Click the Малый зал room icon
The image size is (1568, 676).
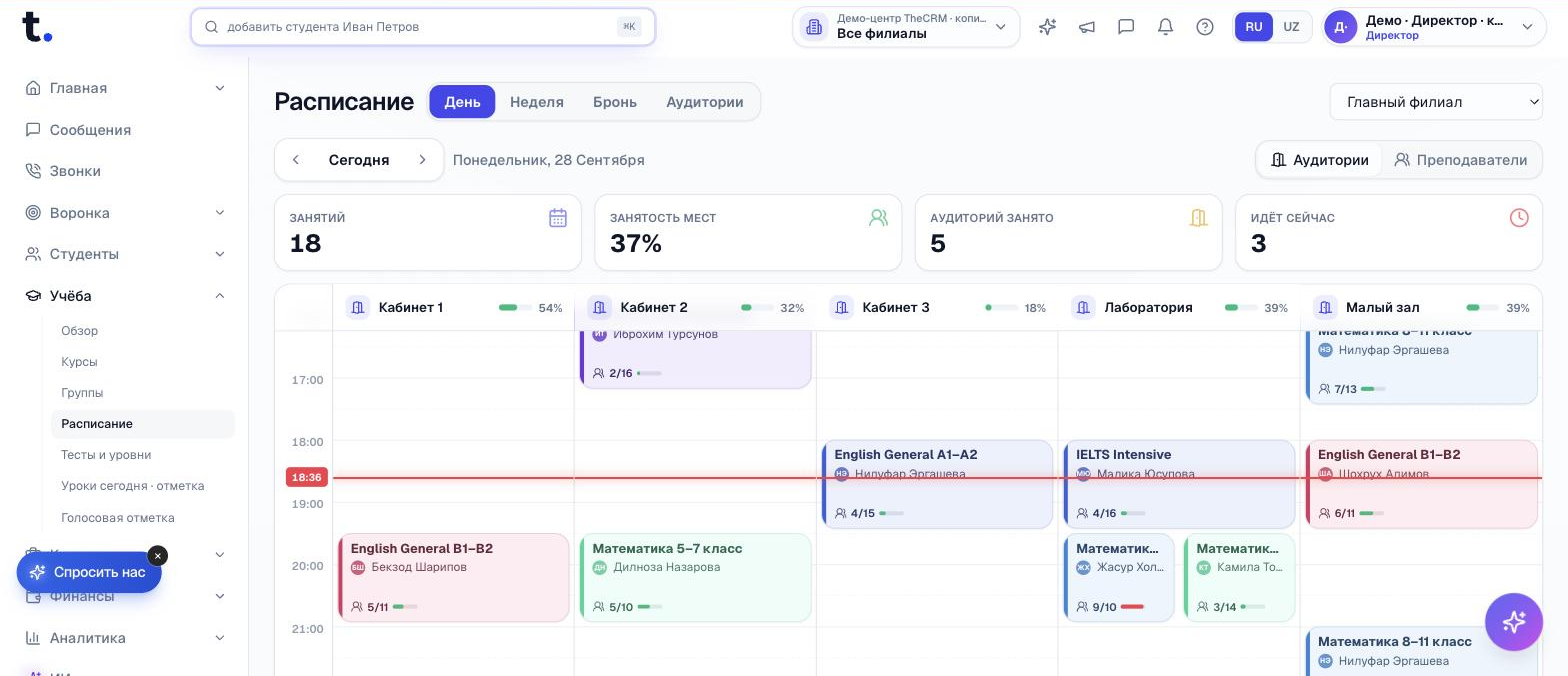pos(1325,307)
